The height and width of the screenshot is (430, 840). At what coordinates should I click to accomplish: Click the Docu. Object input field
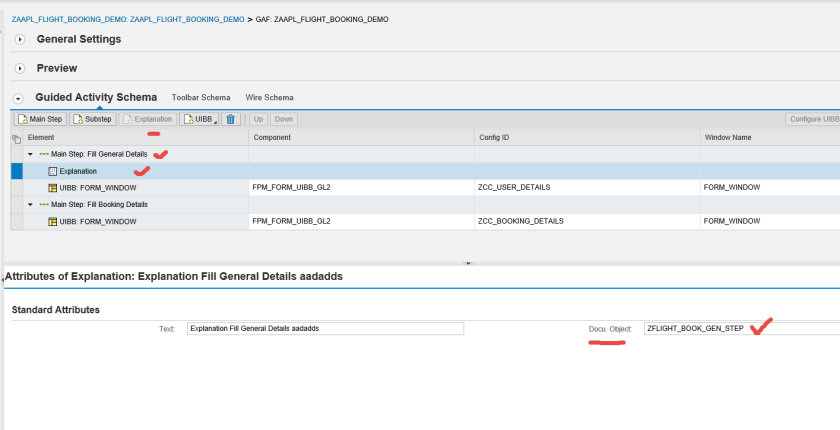741,328
